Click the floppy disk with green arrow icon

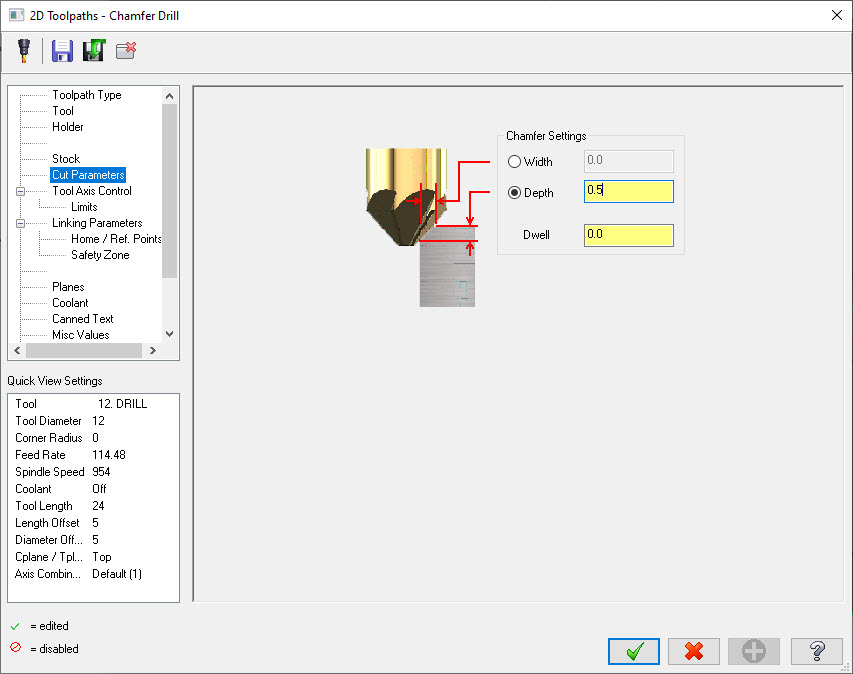point(94,51)
